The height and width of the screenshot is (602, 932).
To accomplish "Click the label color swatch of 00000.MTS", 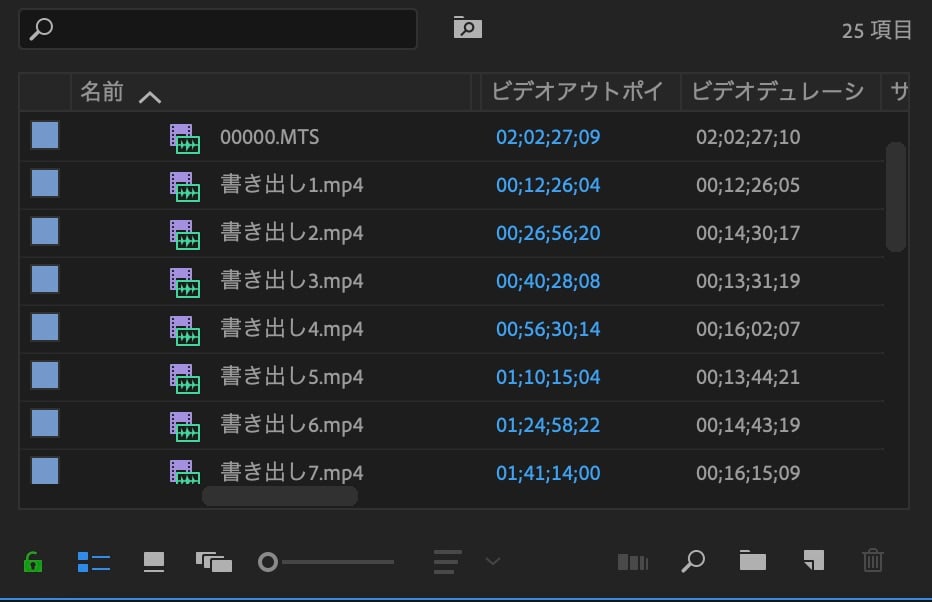I will (x=45, y=136).
